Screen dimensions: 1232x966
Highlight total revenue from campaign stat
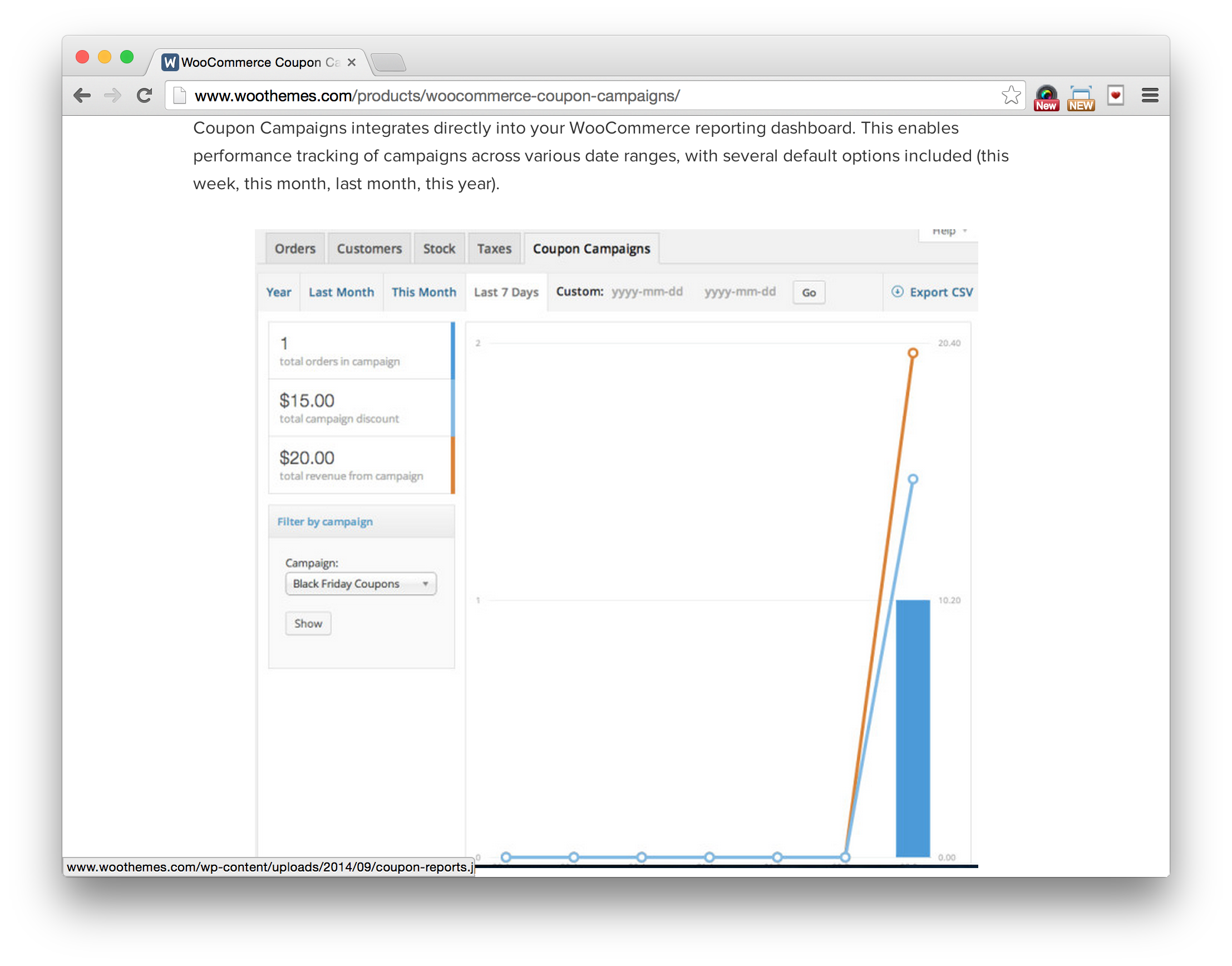(x=361, y=465)
